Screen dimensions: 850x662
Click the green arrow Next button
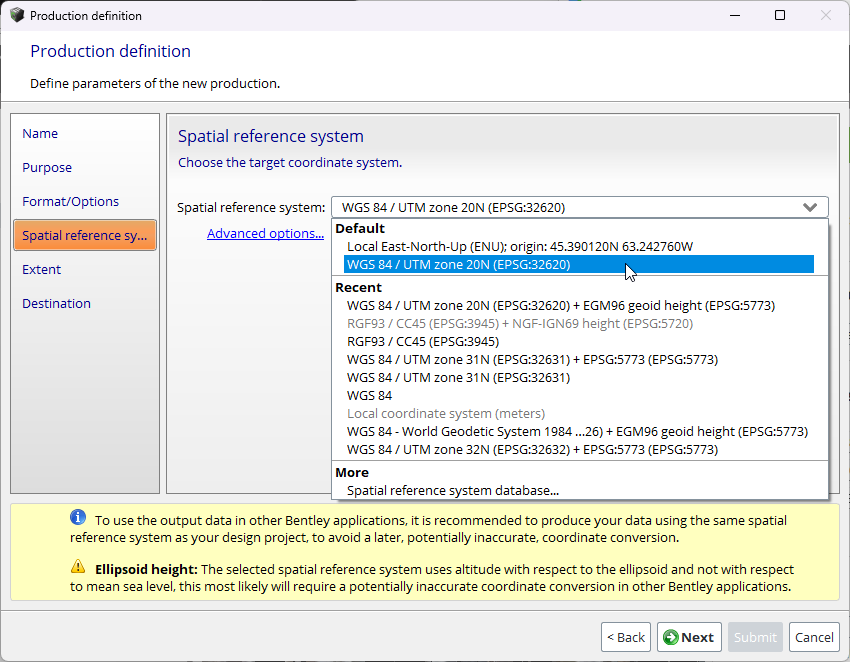[x=688, y=637]
